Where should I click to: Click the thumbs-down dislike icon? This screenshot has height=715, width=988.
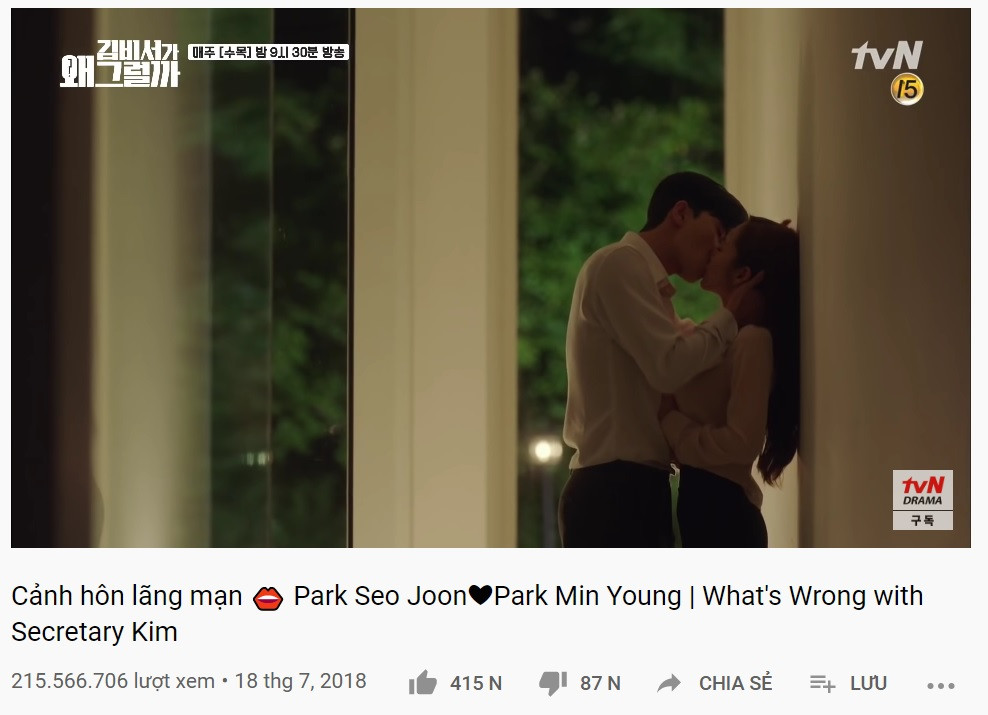[x=553, y=683]
